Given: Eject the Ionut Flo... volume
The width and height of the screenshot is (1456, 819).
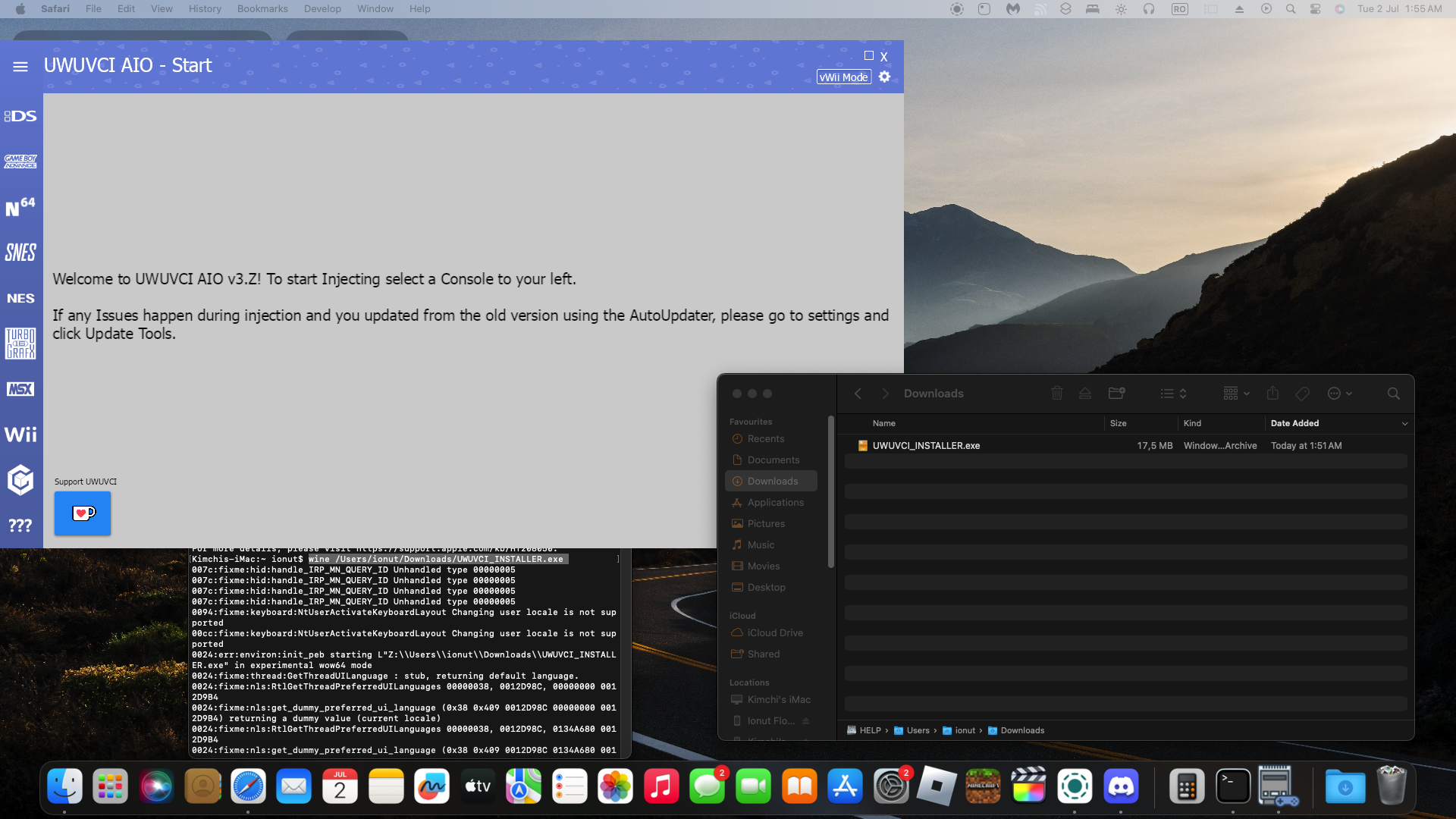Looking at the screenshot, I should click(806, 721).
